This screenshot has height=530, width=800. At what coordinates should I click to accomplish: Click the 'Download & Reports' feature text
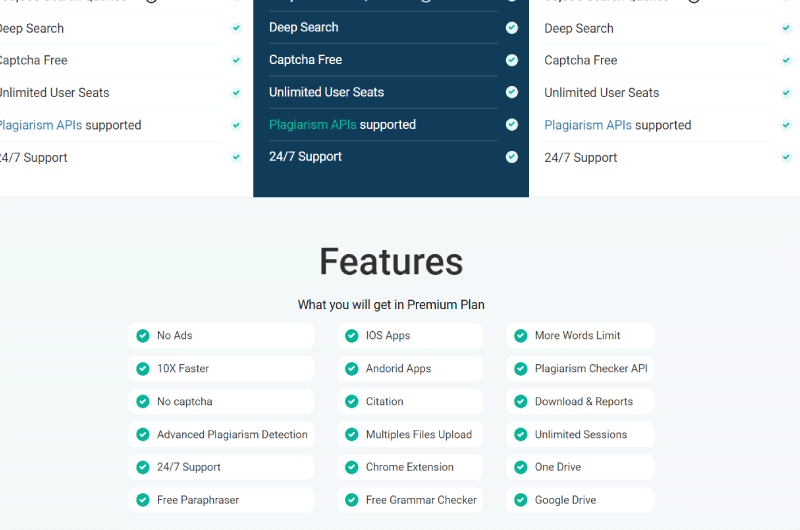584,401
